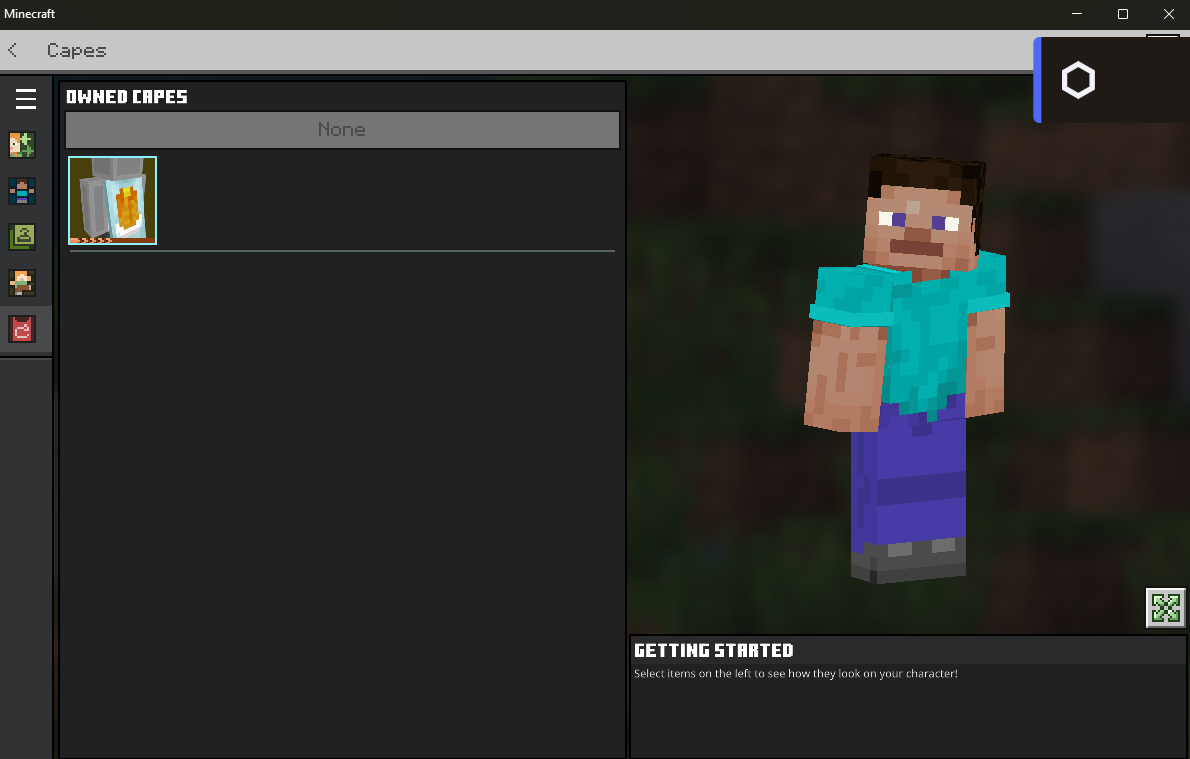
Task: Choose the None cape option
Action: click(x=342, y=130)
